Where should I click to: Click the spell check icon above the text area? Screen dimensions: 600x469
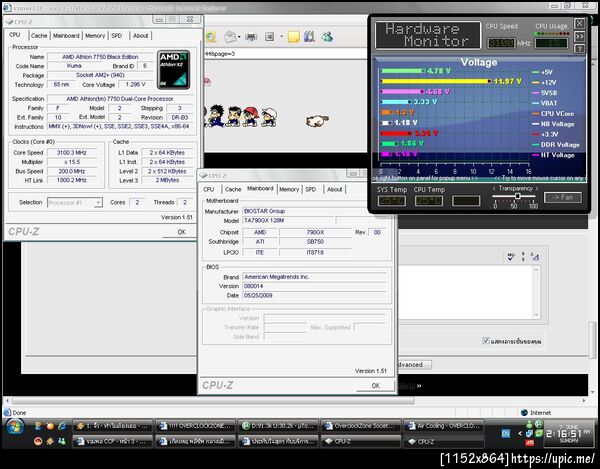point(511,256)
